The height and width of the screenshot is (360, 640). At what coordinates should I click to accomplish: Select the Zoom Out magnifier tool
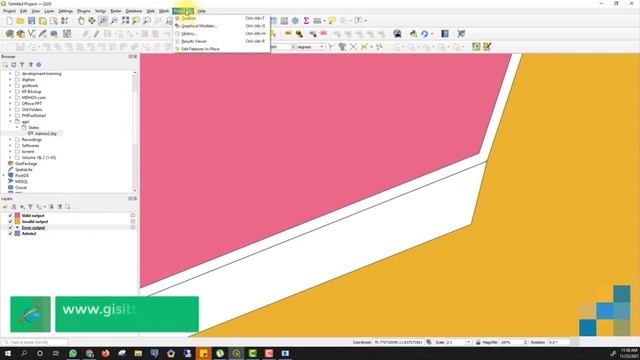click(x=114, y=21)
